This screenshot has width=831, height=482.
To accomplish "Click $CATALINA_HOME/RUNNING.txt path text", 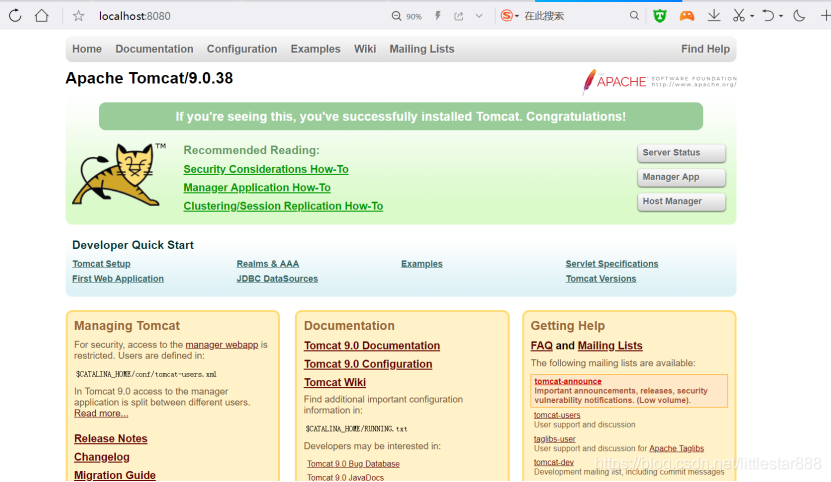I will click(356, 428).
